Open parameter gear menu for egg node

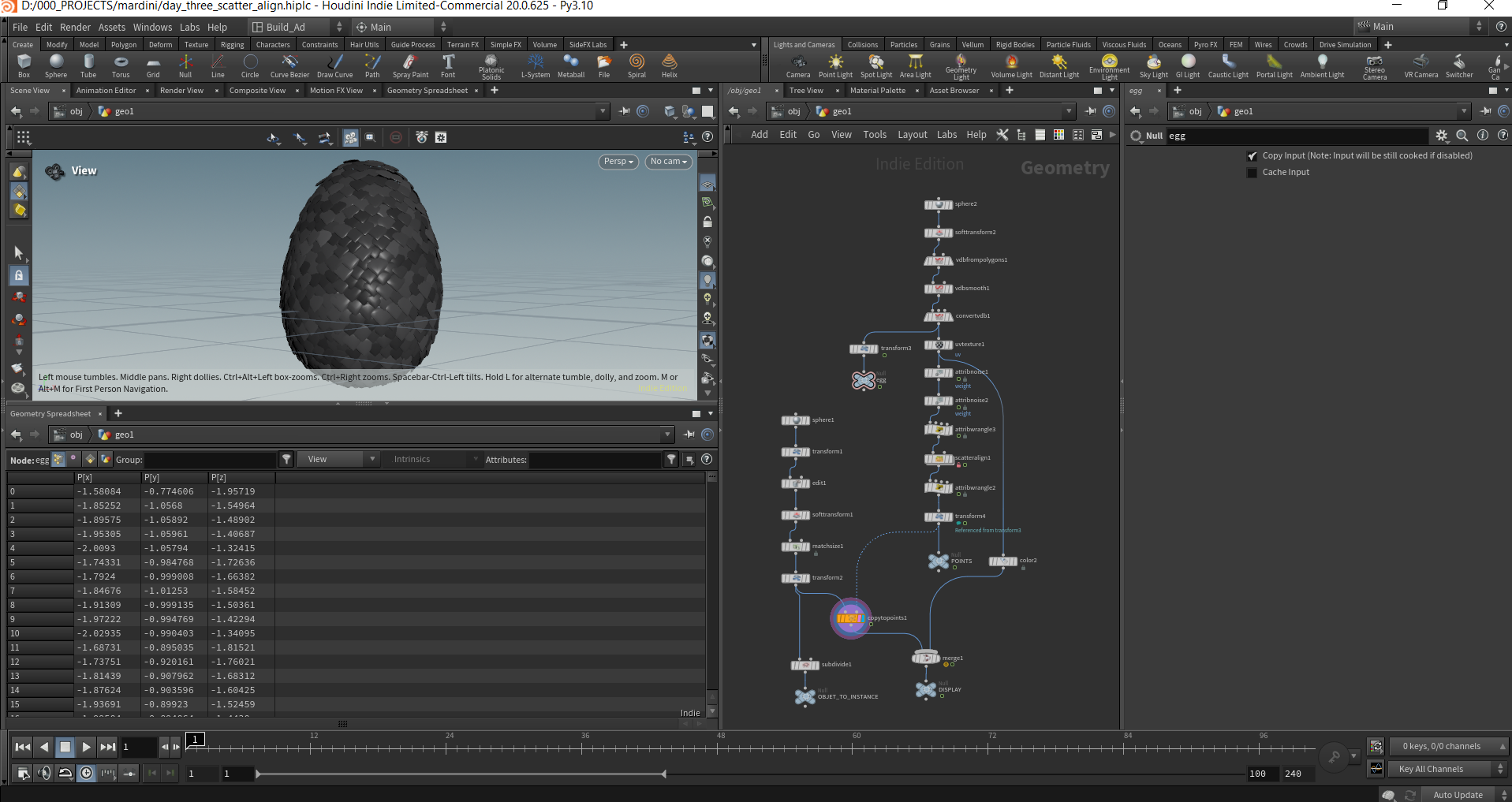point(1442,136)
